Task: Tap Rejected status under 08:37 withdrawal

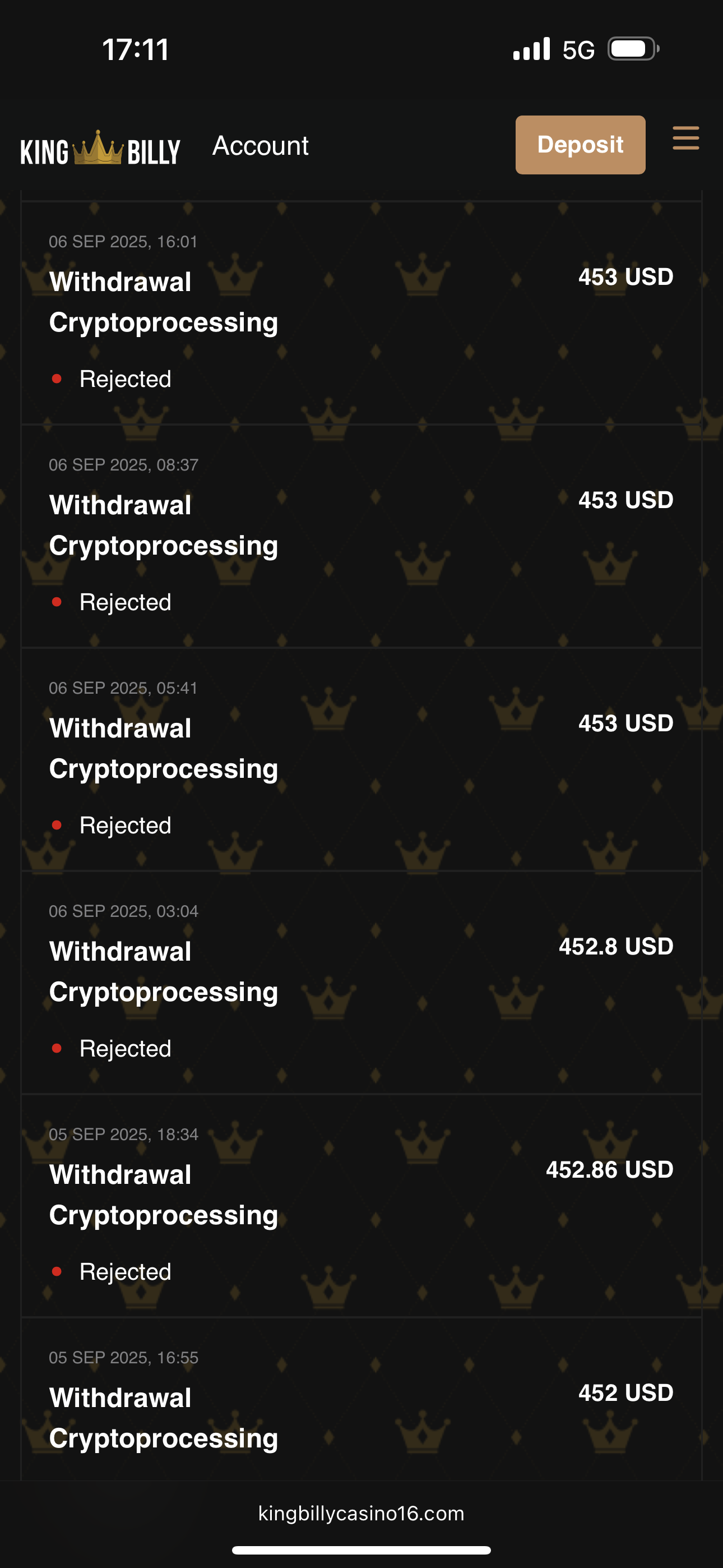Action: pyautogui.click(x=126, y=603)
